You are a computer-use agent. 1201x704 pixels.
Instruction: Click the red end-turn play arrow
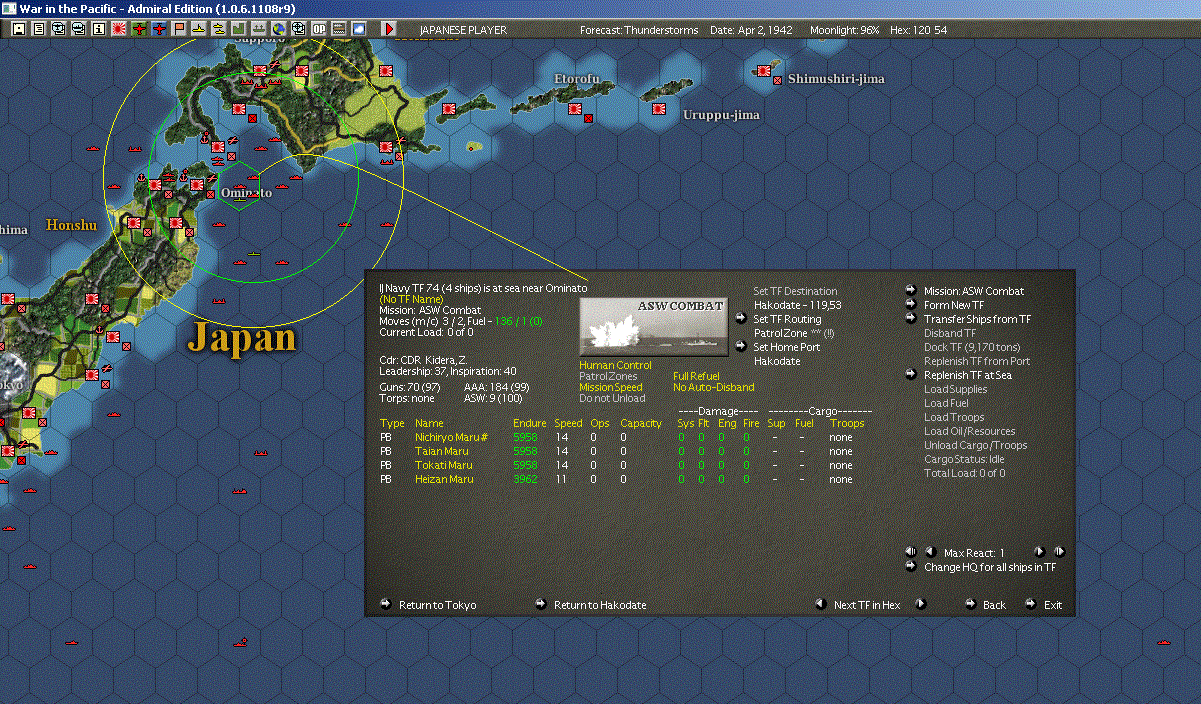[389, 29]
